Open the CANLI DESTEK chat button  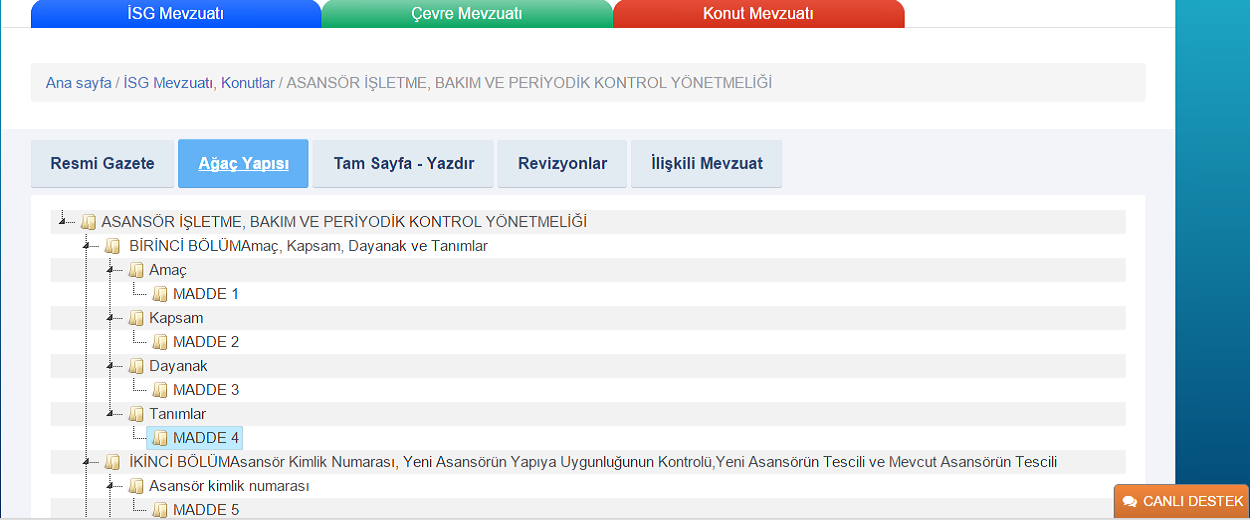1182,501
